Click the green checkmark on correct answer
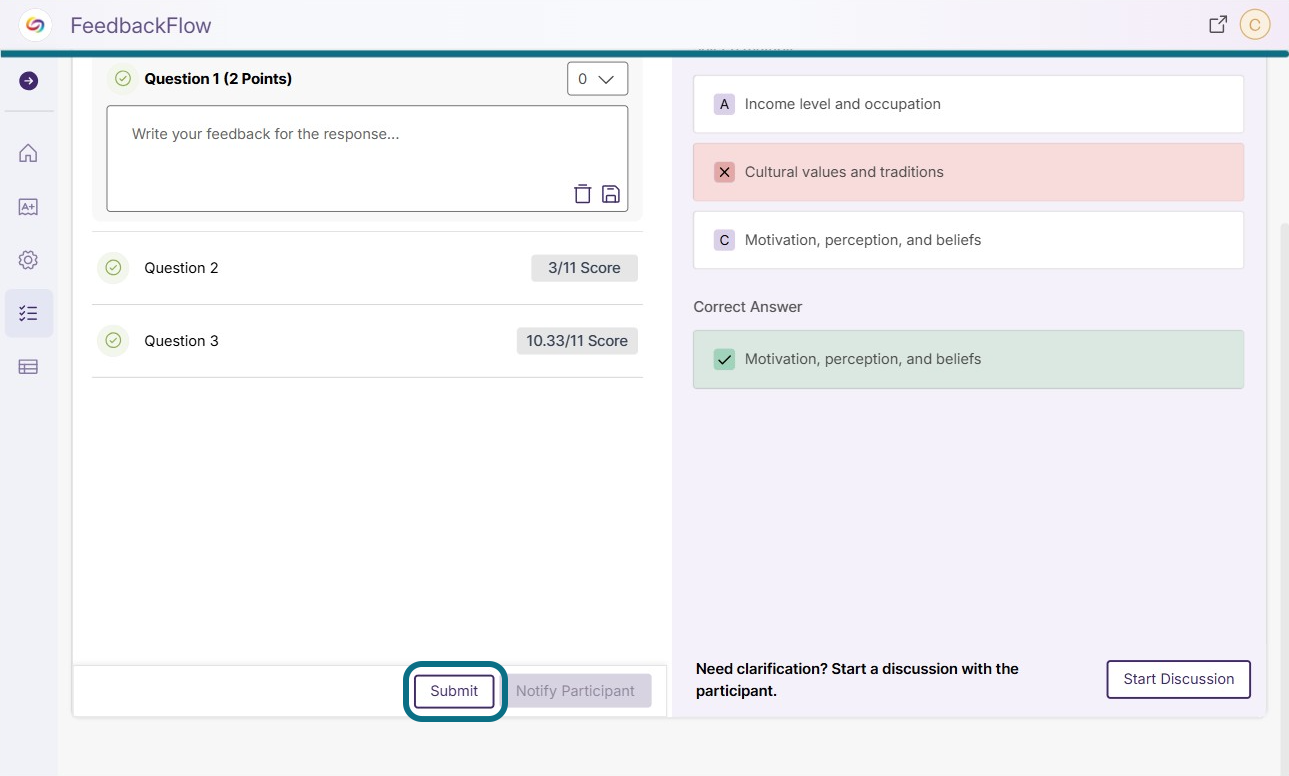This screenshot has width=1289, height=776. click(x=724, y=359)
